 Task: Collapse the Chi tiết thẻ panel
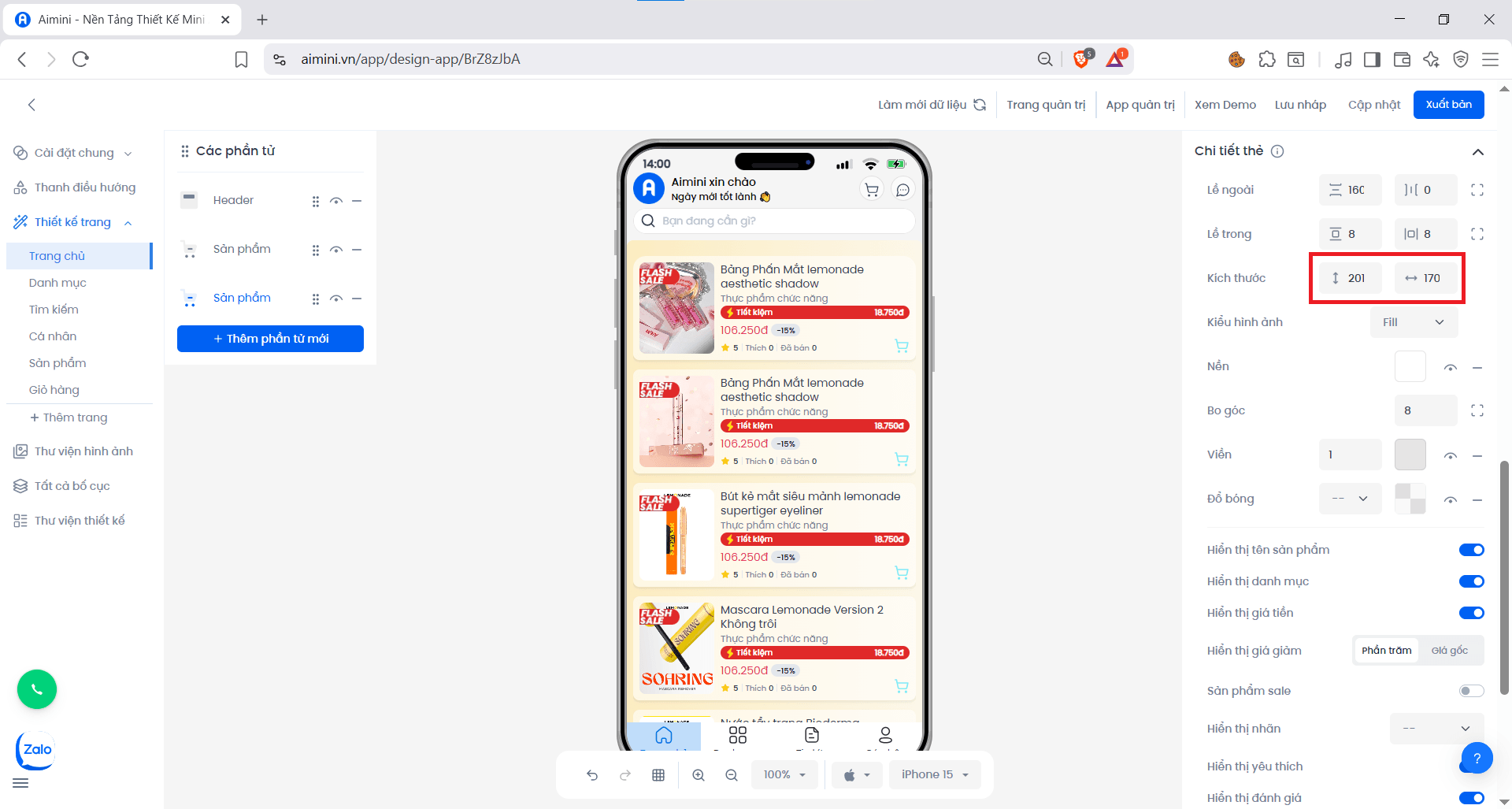pos(1478,152)
